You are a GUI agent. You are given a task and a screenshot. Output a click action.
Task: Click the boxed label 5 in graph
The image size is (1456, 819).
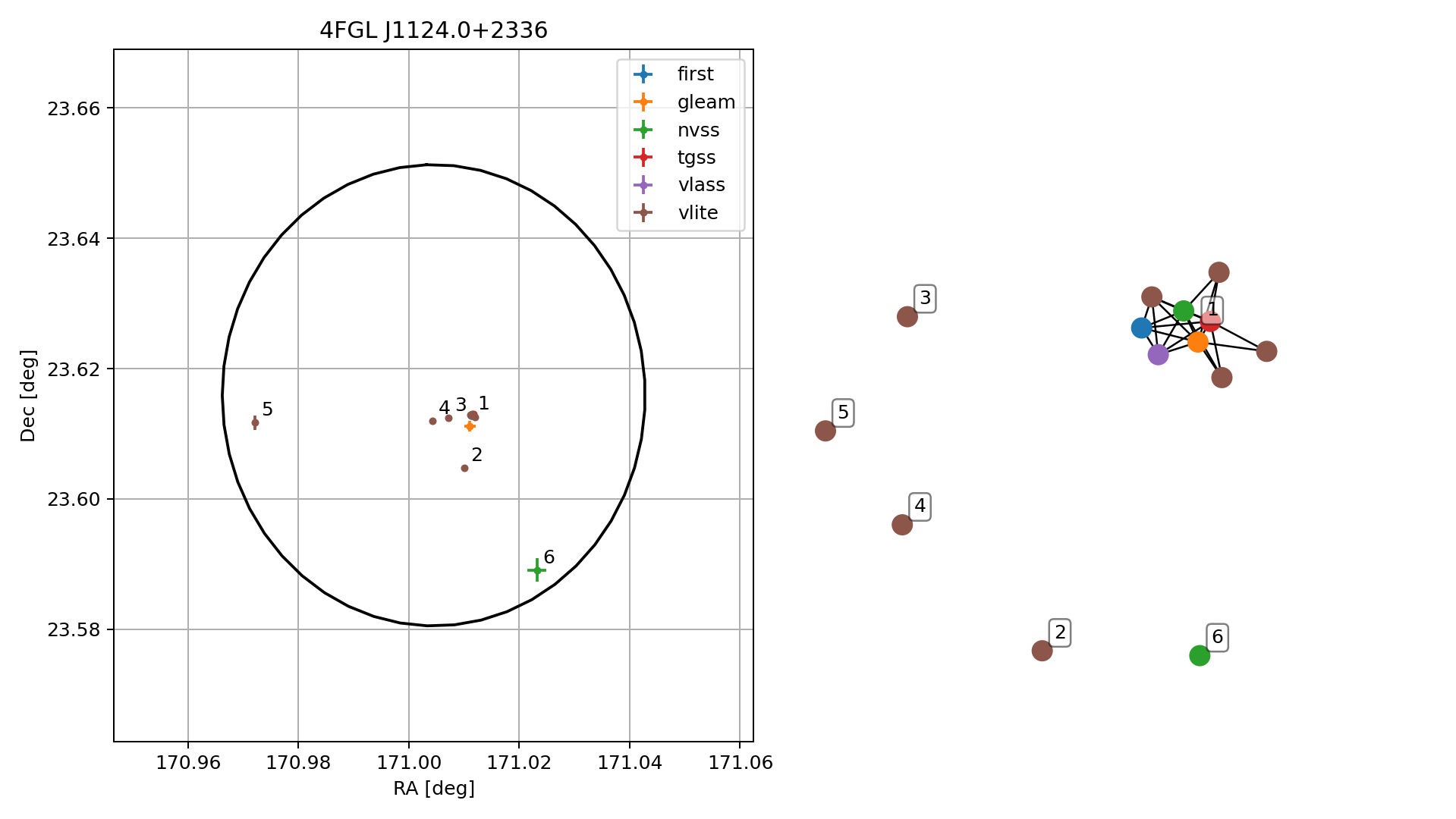843,413
